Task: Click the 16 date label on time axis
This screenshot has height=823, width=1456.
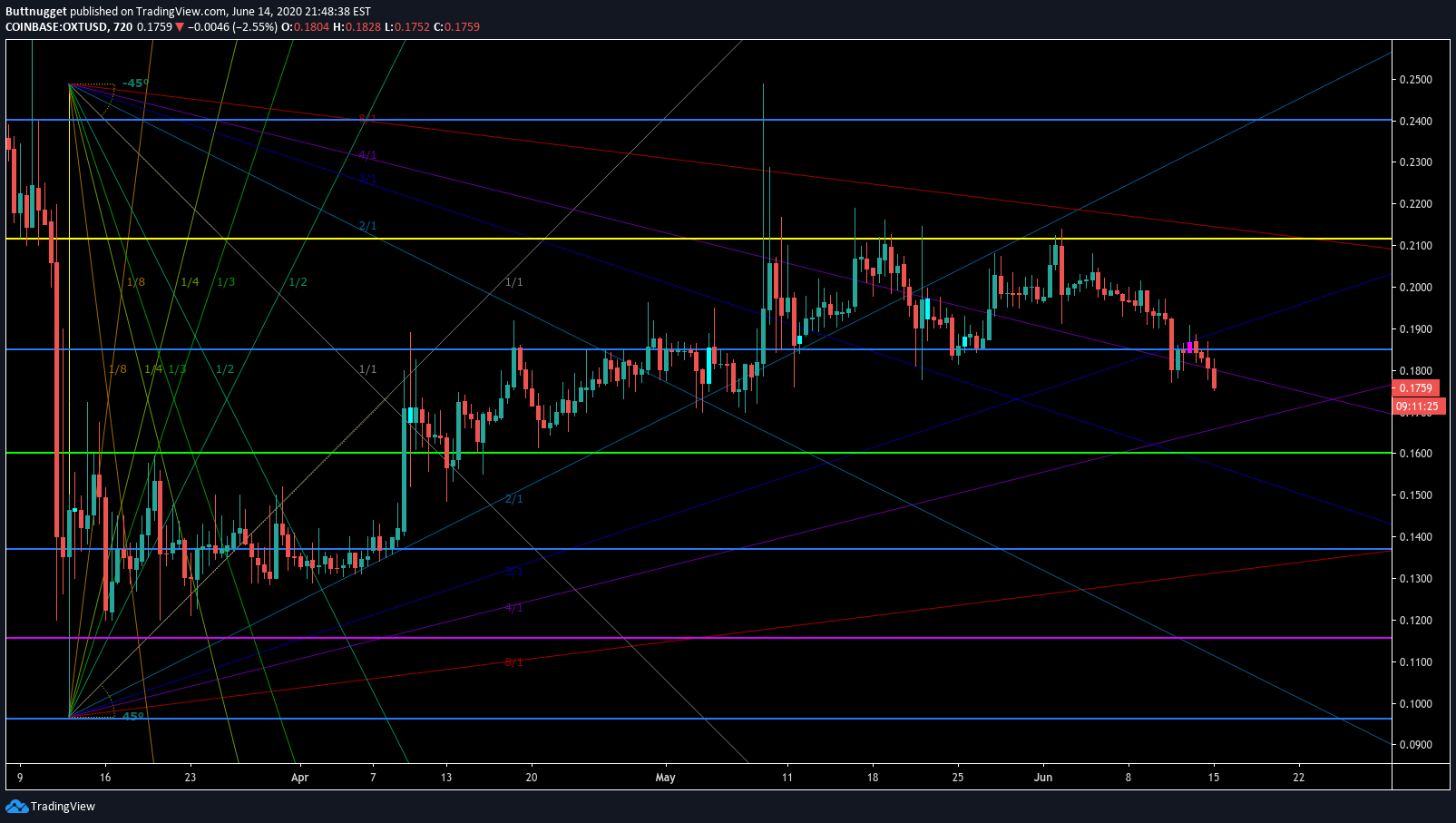Action: click(105, 778)
